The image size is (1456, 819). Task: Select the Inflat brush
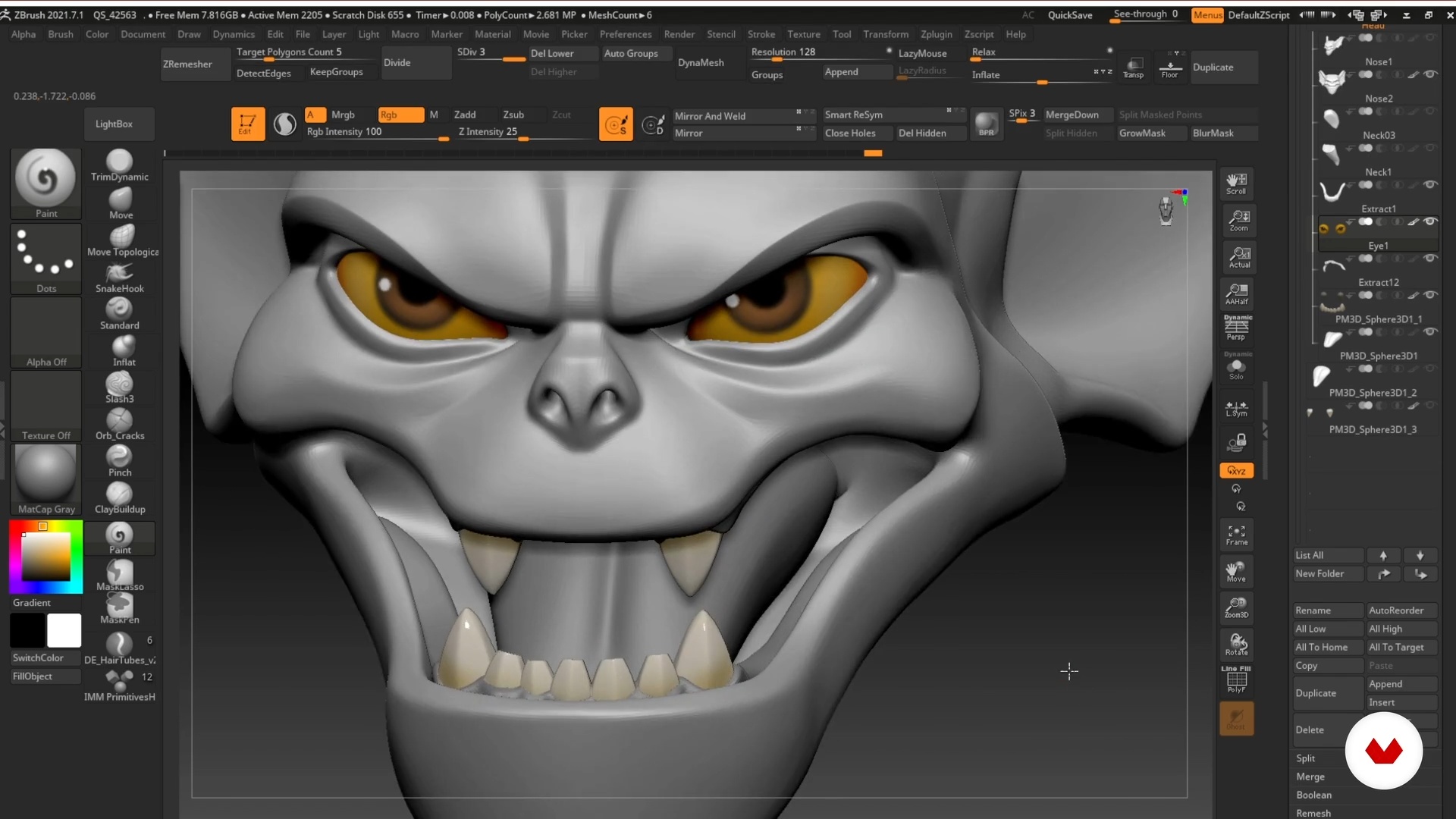click(120, 350)
